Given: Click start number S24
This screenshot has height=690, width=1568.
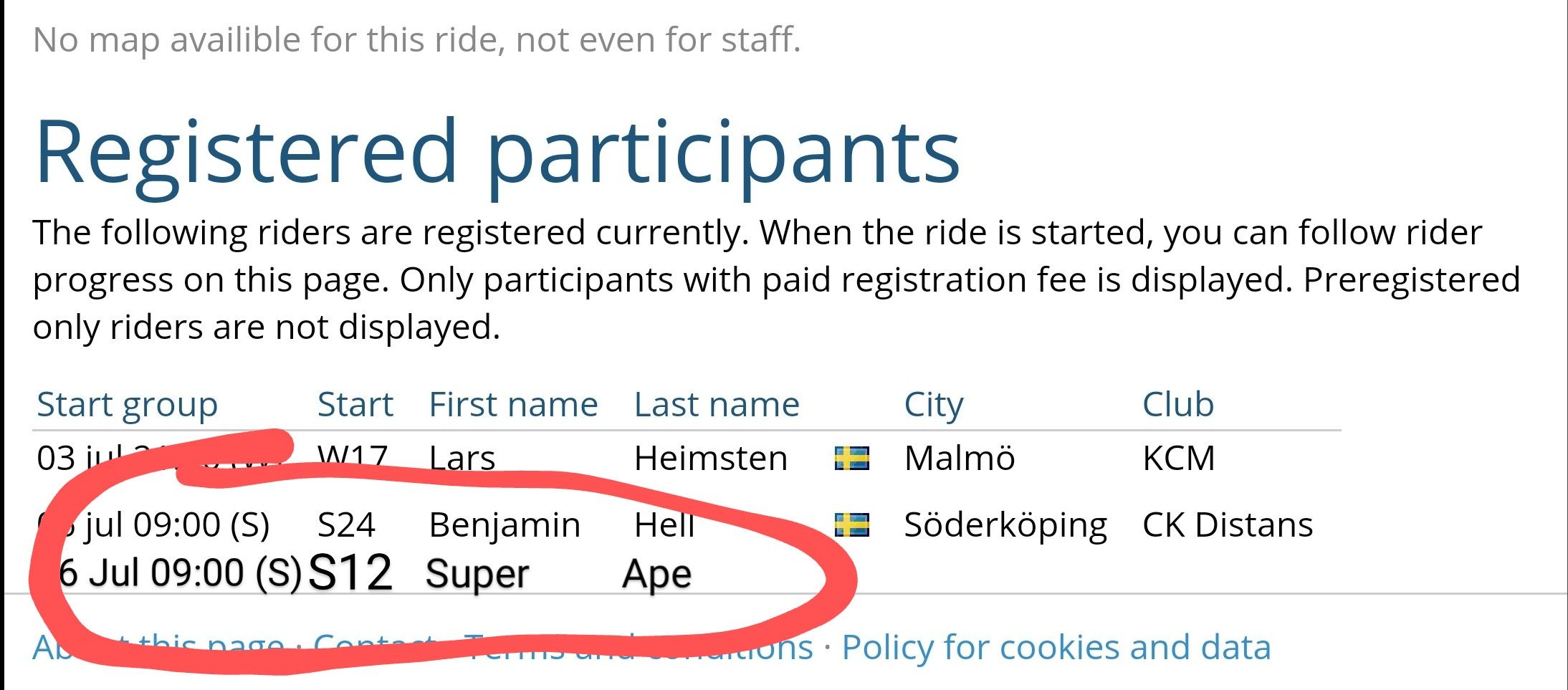Looking at the screenshot, I should 346,525.
